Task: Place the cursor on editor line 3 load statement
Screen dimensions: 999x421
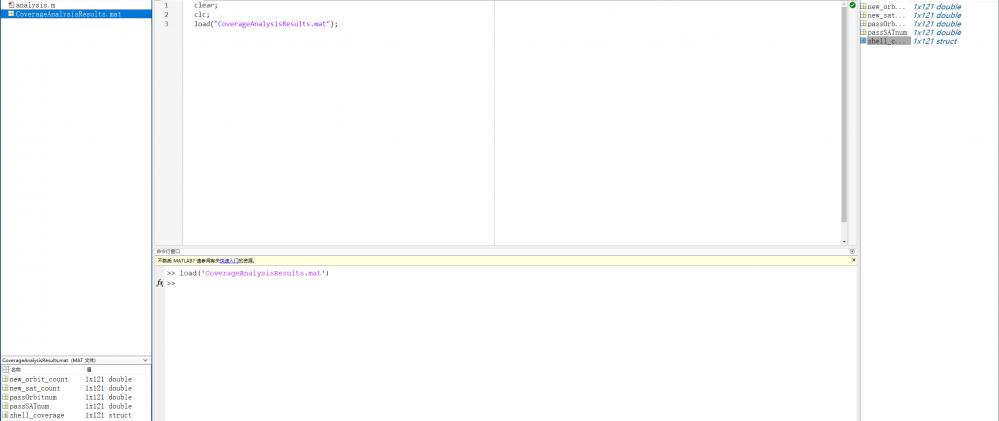Action: (265, 23)
